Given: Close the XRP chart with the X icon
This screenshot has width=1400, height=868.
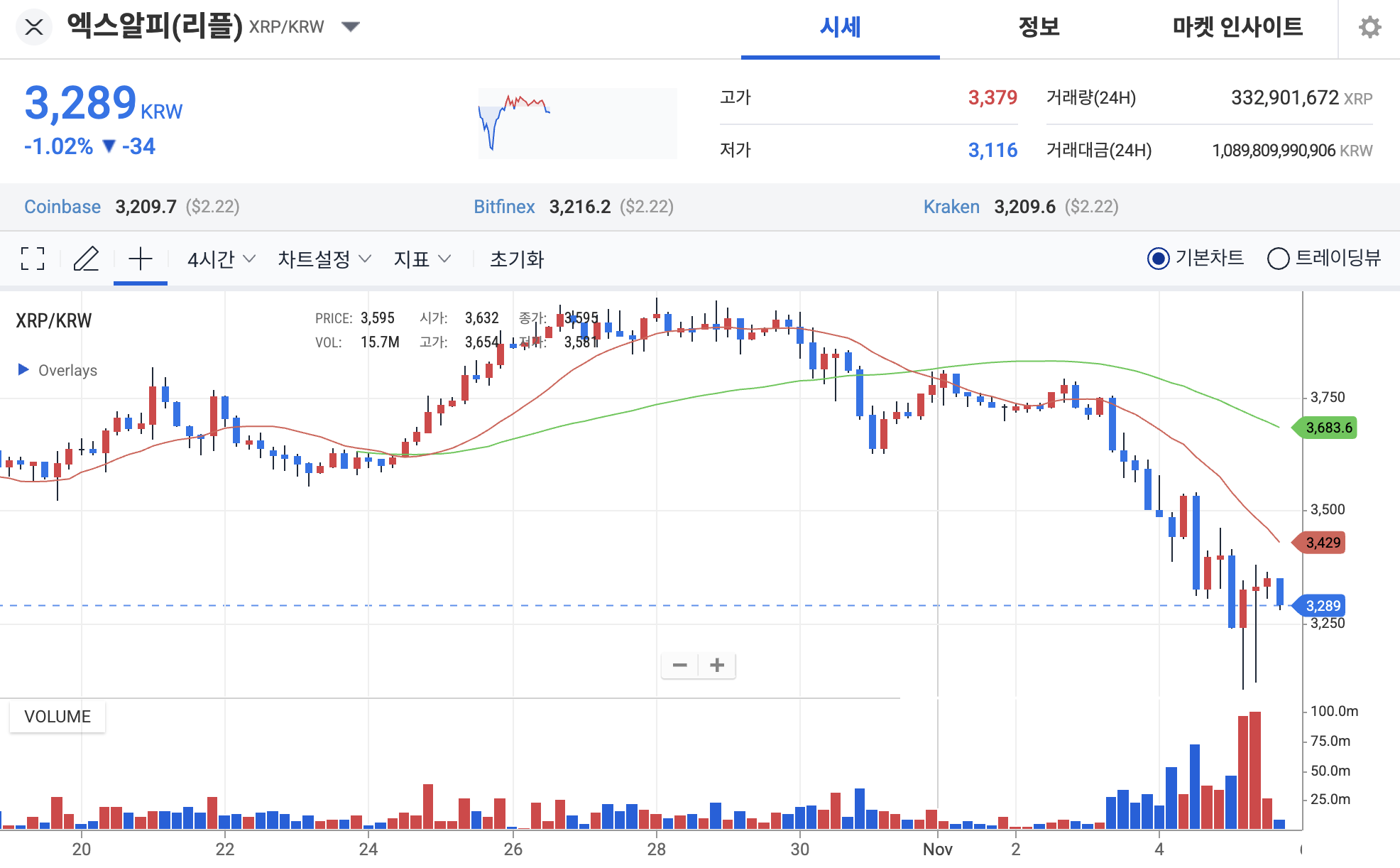Looking at the screenshot, I should 33,27.
